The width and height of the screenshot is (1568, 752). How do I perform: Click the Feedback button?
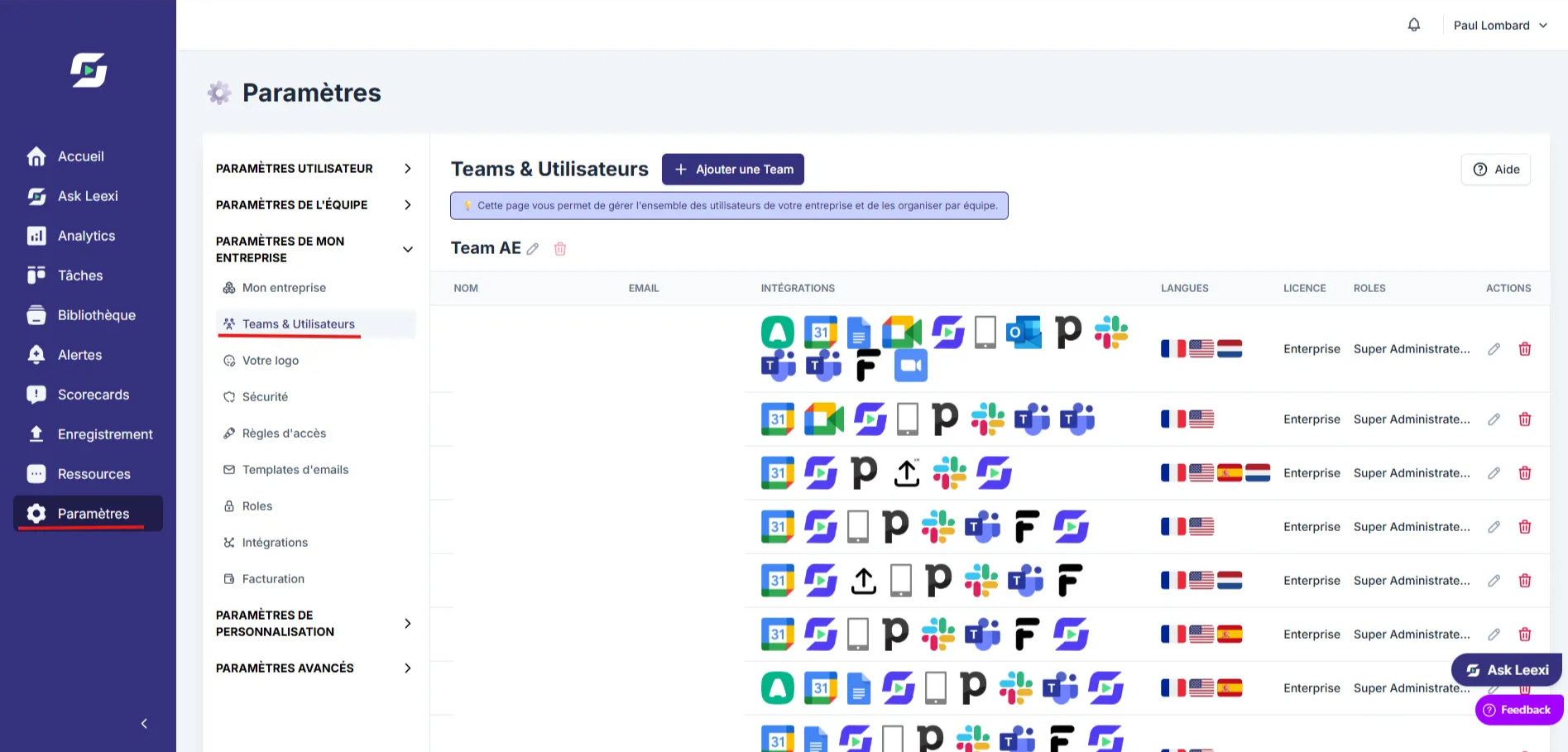(1518, 710)
